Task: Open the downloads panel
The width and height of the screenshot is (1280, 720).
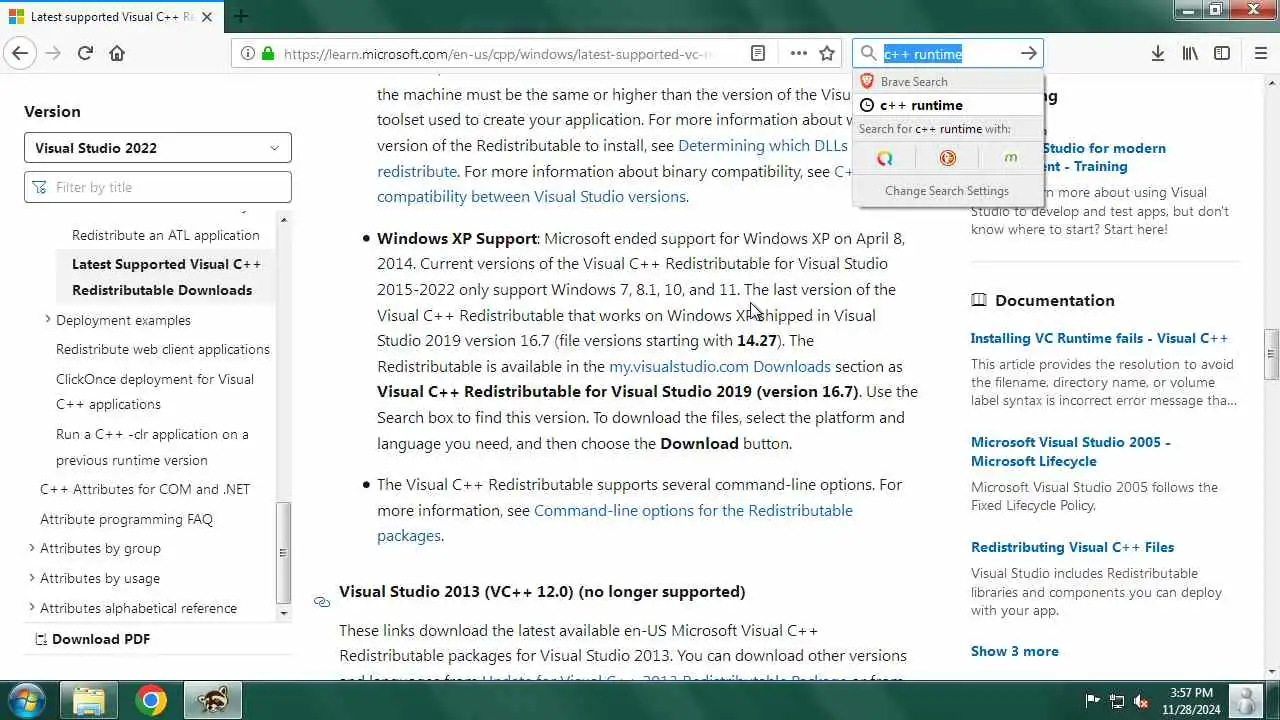Action: [x=1157, y=53]
